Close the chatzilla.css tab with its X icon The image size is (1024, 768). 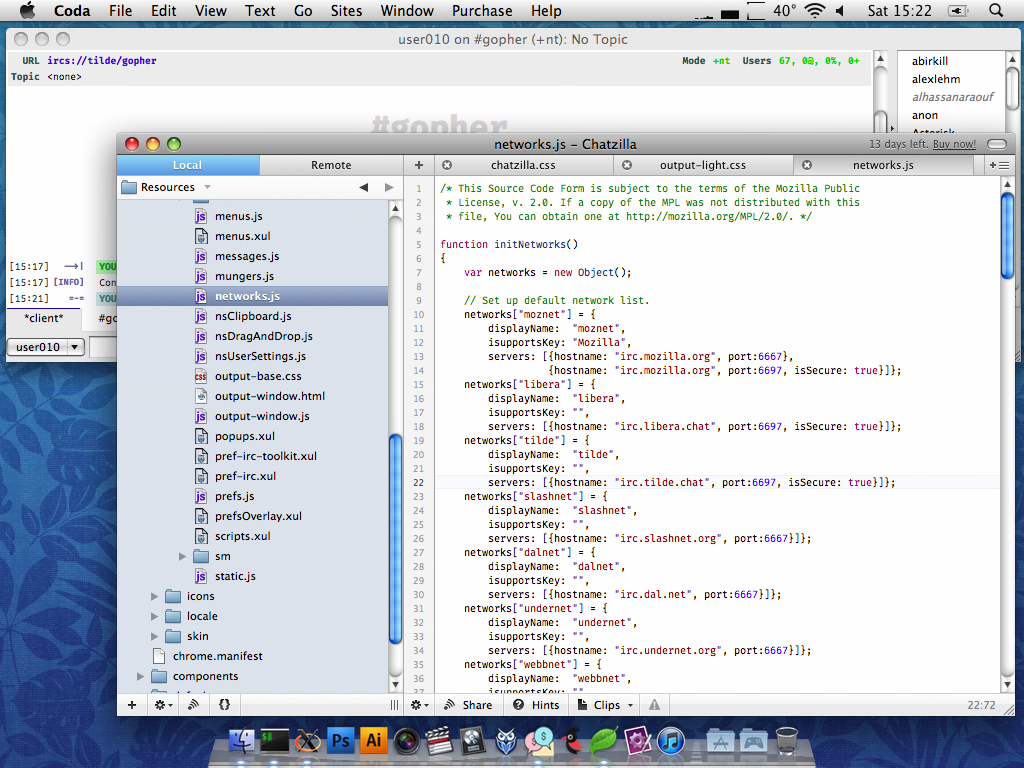pos(447,165)
